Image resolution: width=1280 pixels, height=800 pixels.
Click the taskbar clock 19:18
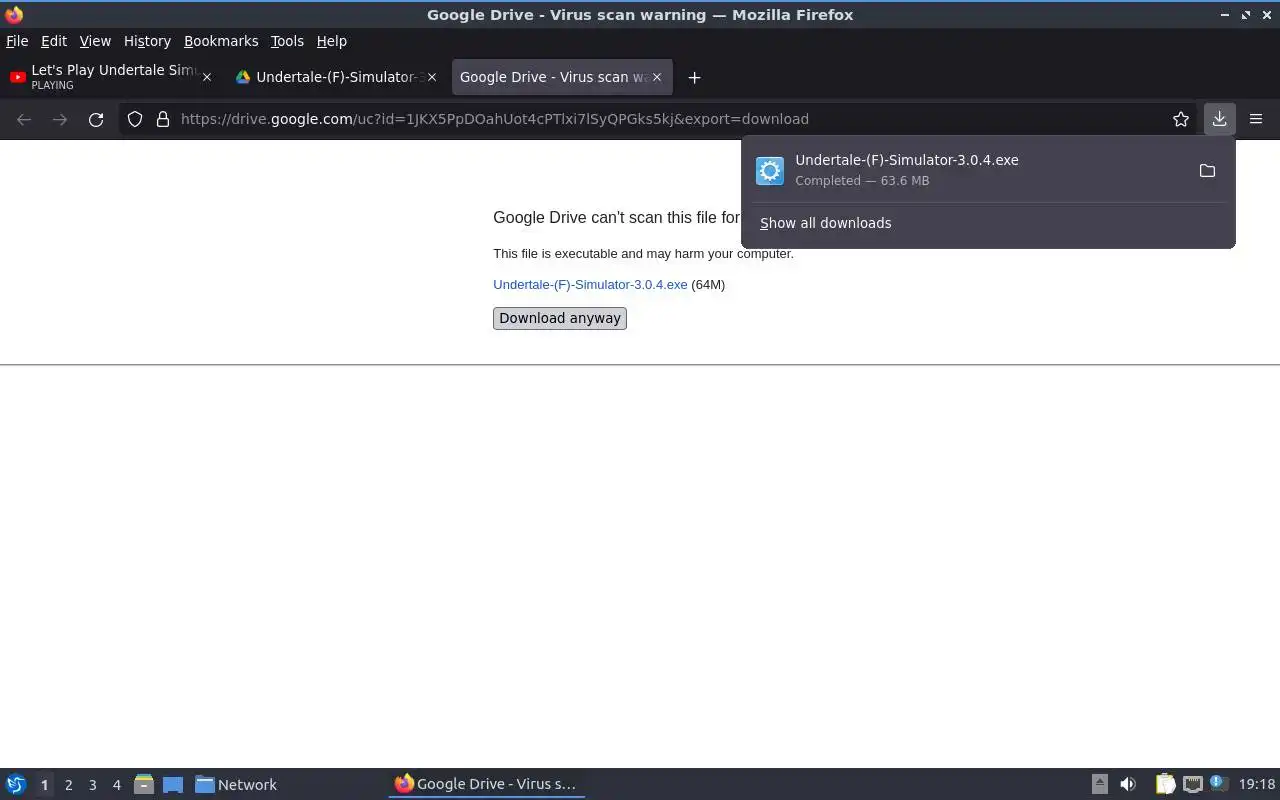click(x=1257, y=785)
